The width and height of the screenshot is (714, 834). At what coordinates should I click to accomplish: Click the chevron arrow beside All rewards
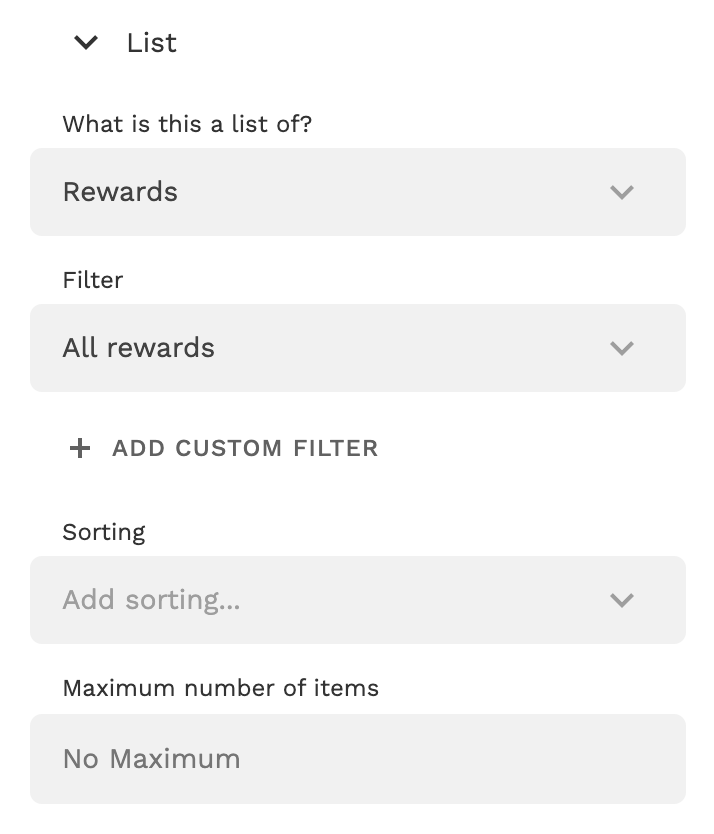coord(622,348)
